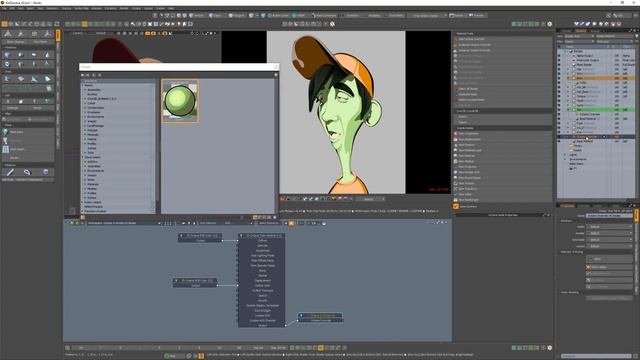This screenshot has height=360, width=640.
Task: Click the settings gear at the right end of the timeline bar
Action: [550, 348]
